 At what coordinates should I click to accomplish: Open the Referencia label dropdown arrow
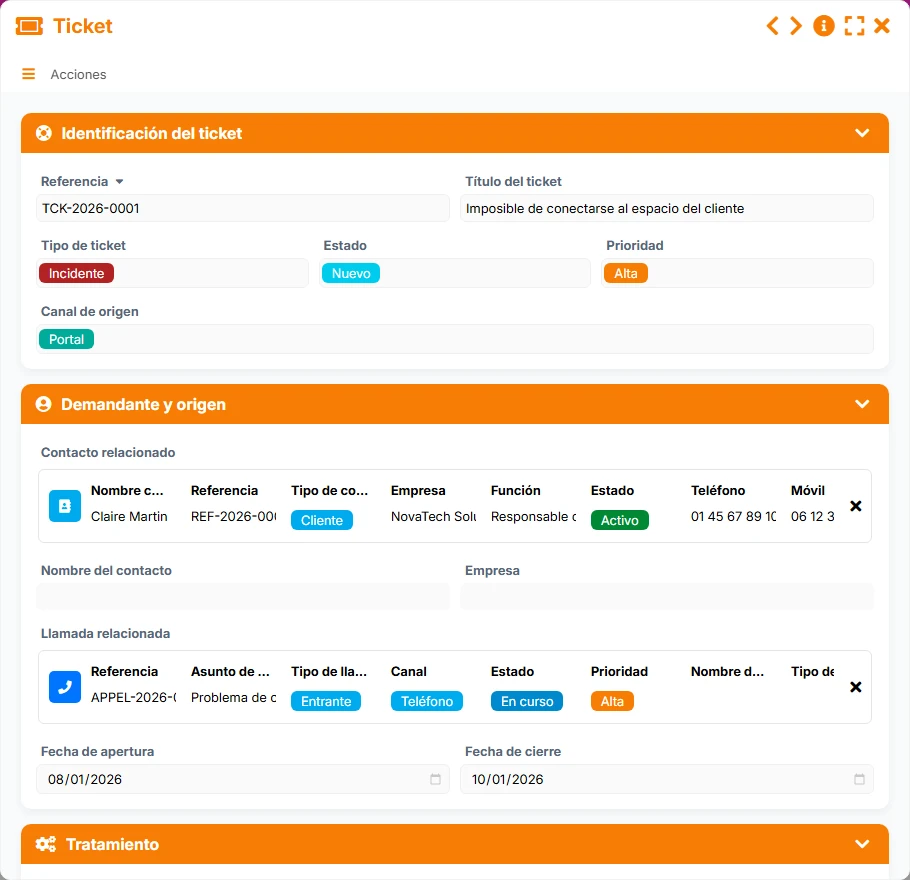click(120, 182)
